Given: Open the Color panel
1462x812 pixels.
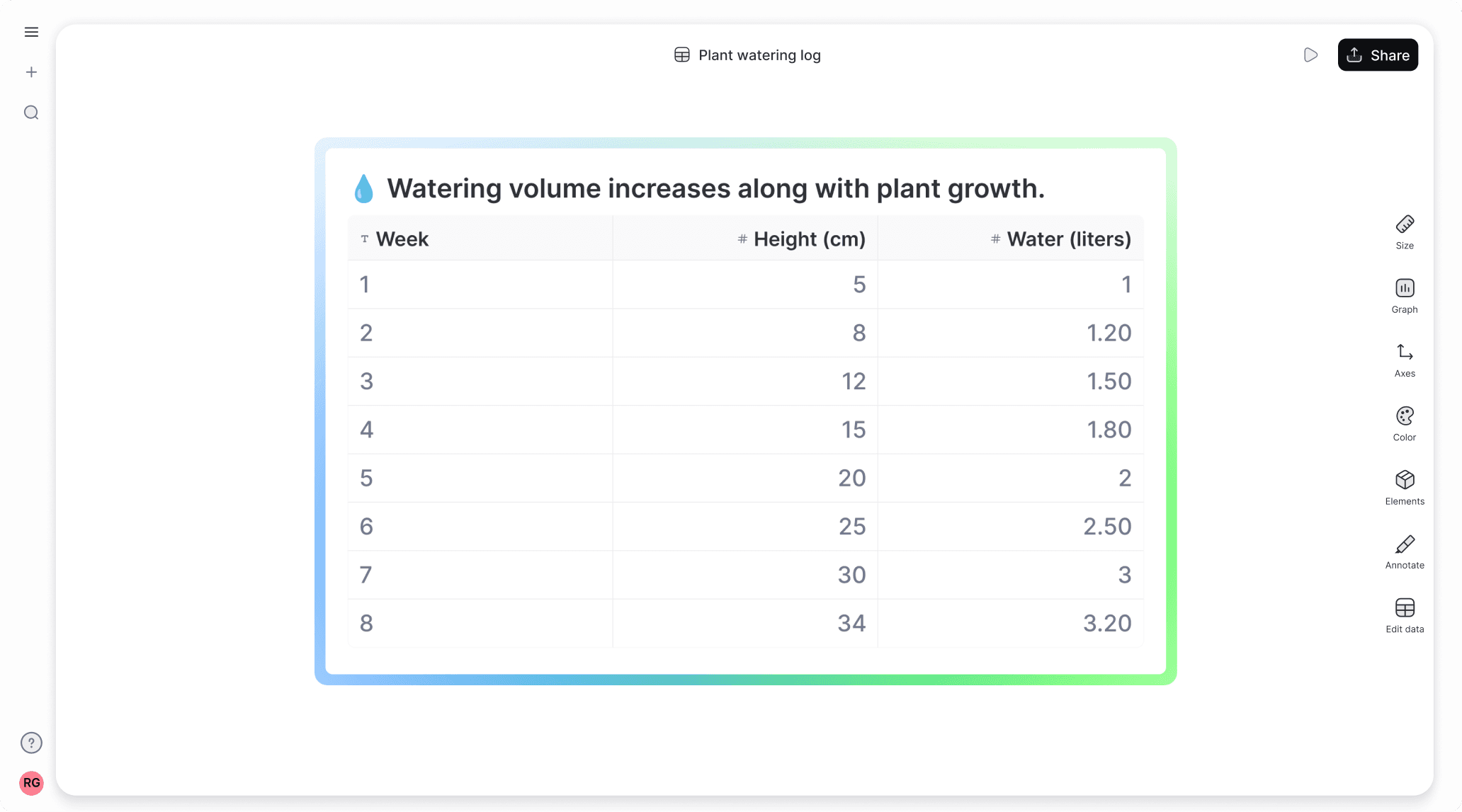Looking at the screenshot, I should 1404,423.
